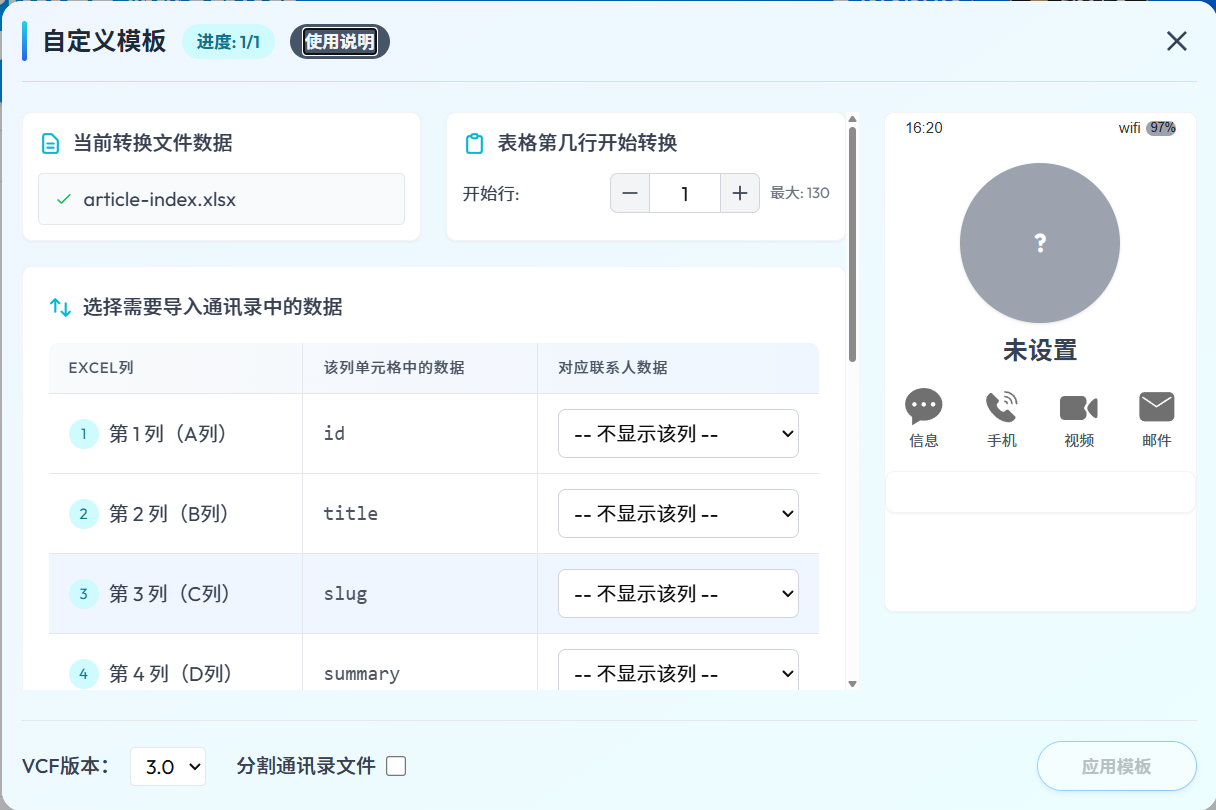Increase the 开始行 value with plus button

coord(740,193)
